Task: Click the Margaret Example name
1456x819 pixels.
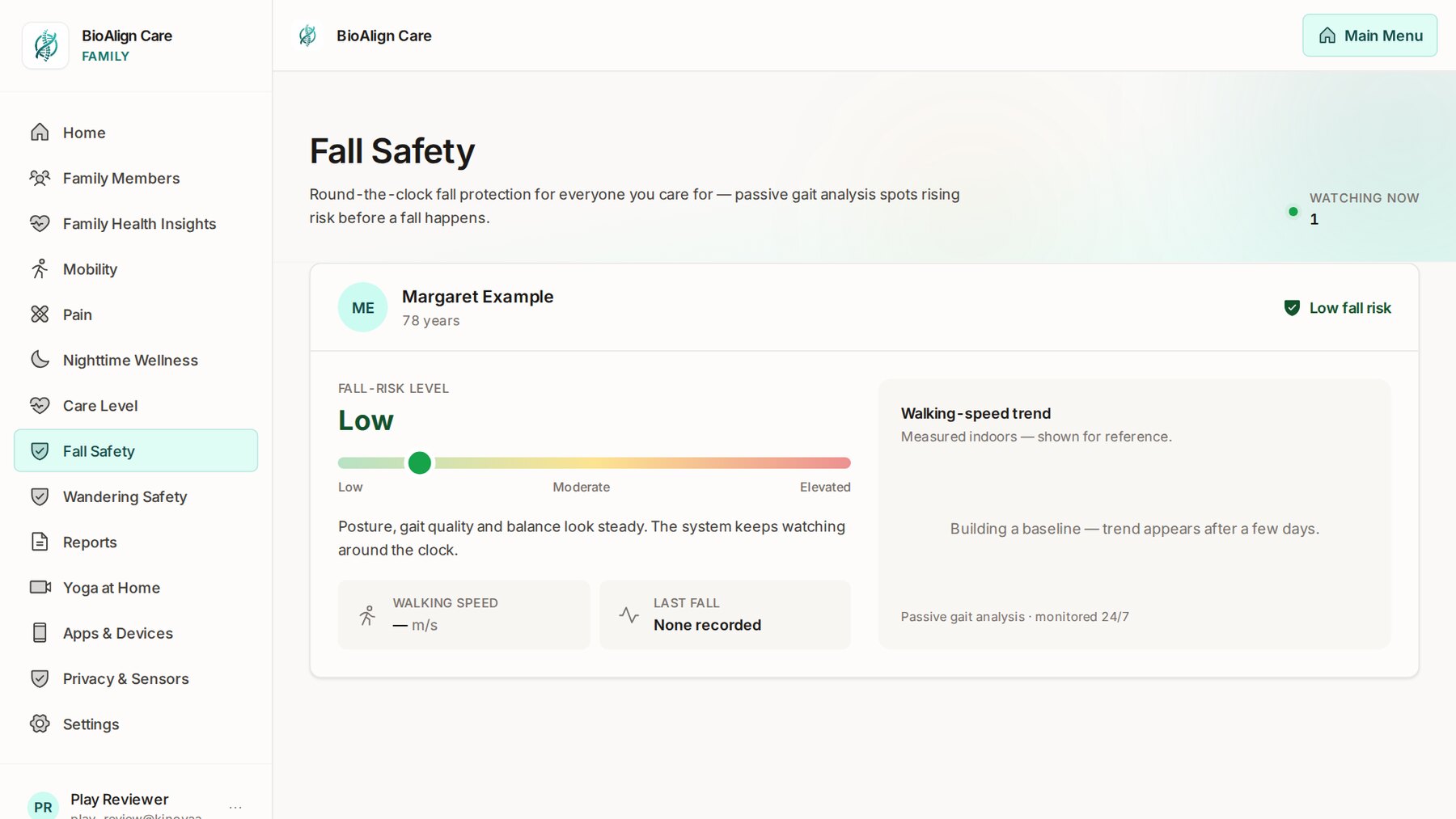Action: click(x=477, y=297)
